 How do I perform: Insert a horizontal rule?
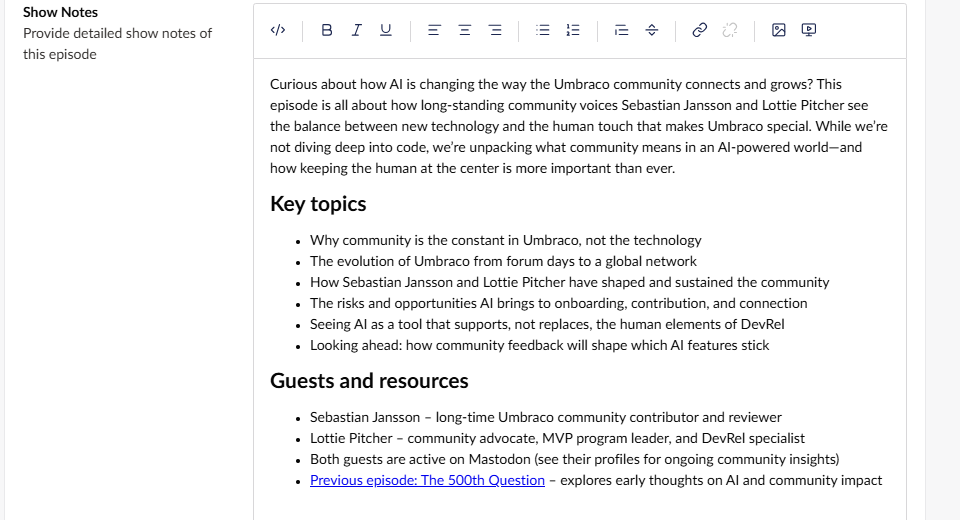(x=652, y=30)
